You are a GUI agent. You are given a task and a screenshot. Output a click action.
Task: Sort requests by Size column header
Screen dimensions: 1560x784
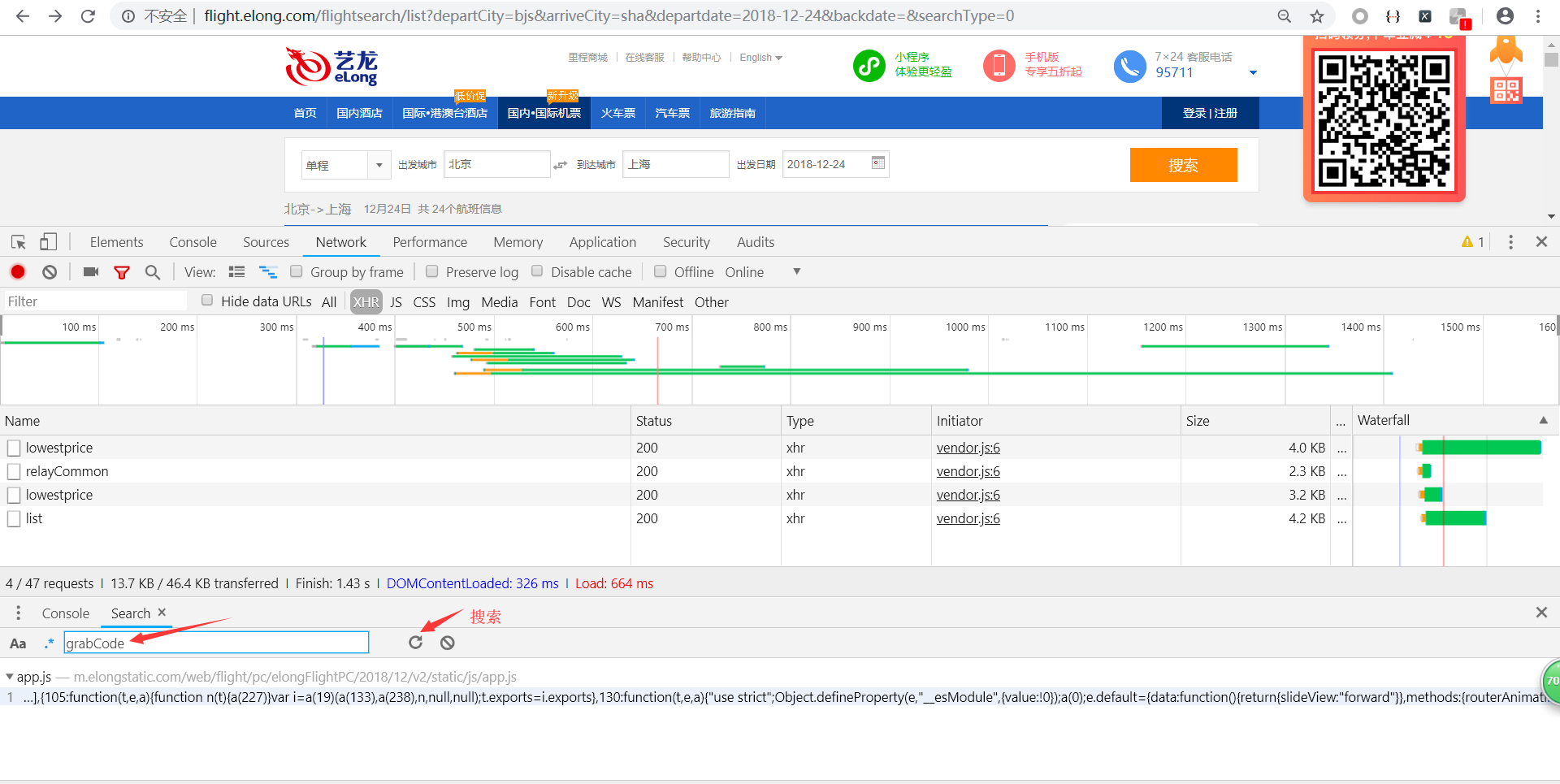1254,421
